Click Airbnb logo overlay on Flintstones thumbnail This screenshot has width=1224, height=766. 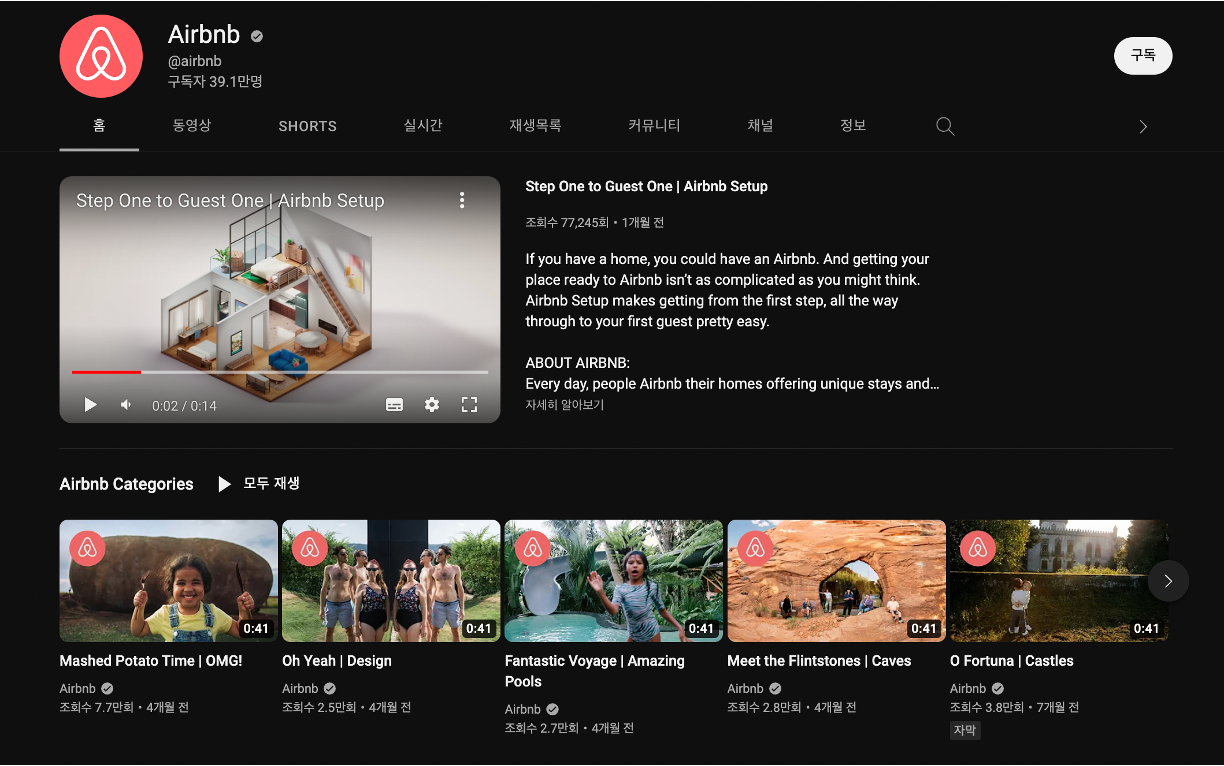pyautogui.click(x=756, y=548)
